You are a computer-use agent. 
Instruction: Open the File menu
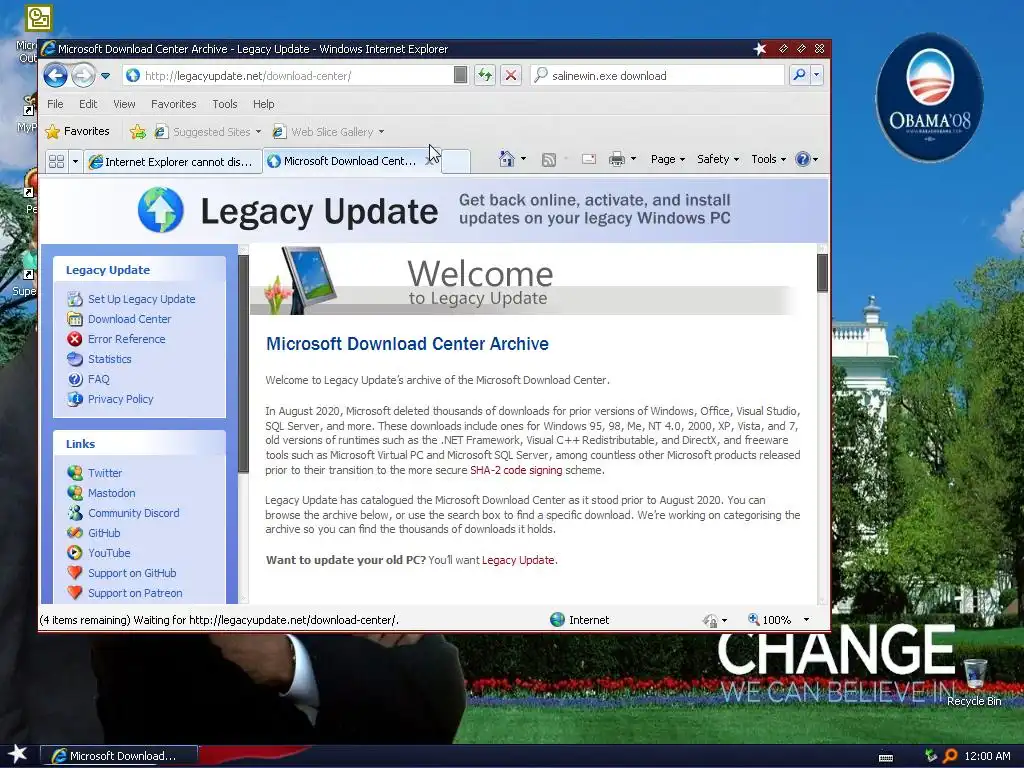coord(55,104)
